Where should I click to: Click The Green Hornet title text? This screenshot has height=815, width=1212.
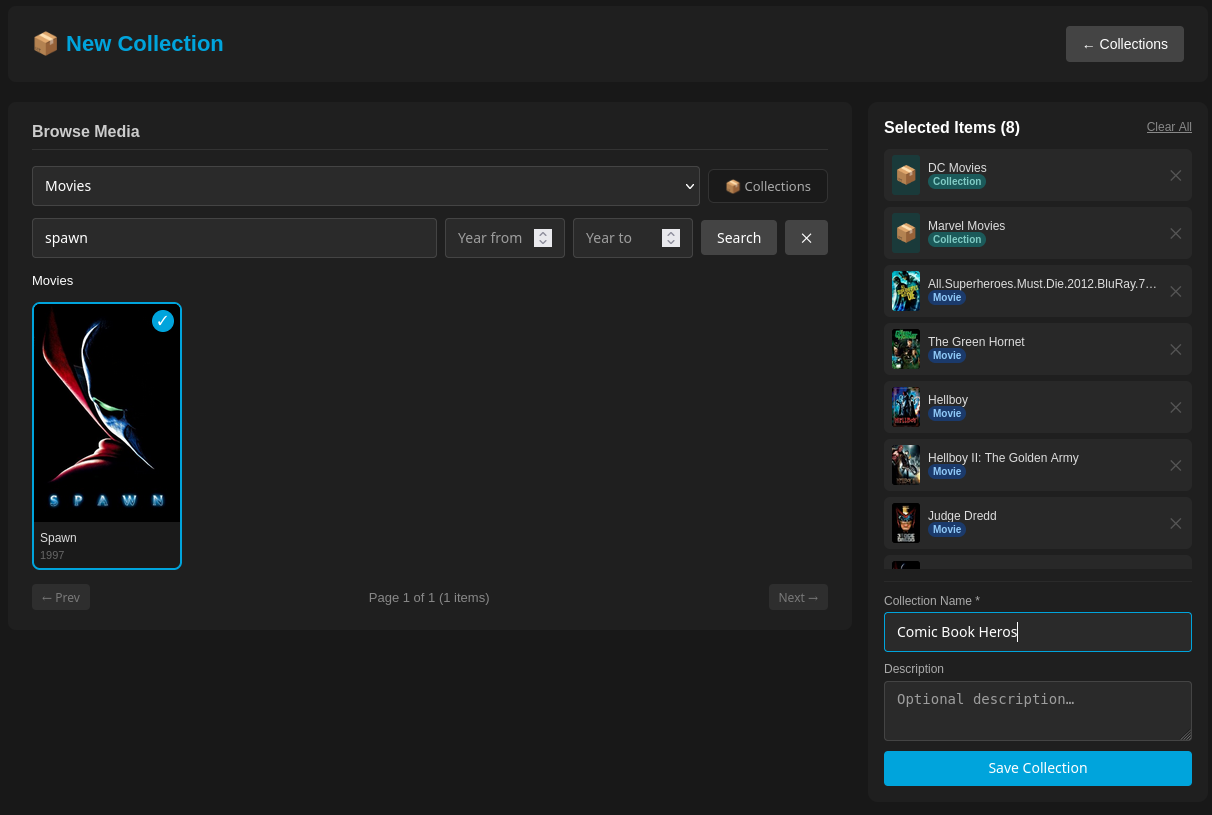pos(976,342)
